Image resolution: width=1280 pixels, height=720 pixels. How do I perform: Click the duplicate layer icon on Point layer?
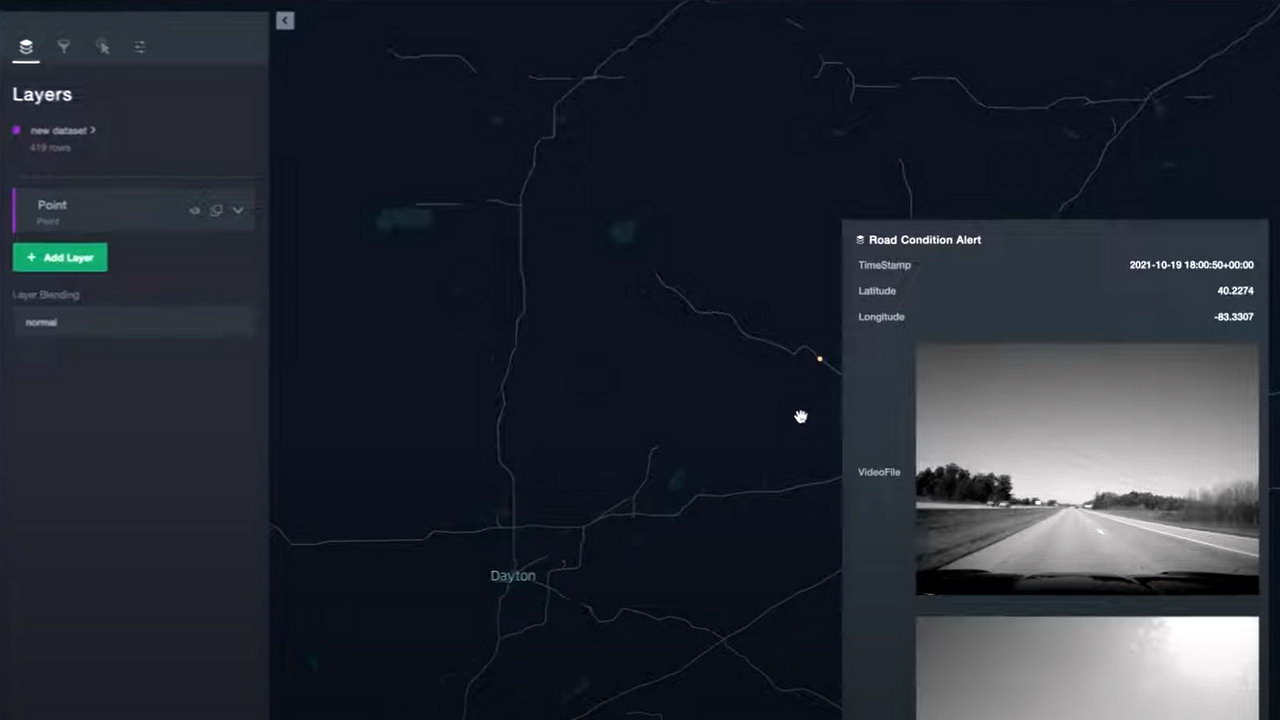coord(216,210)
